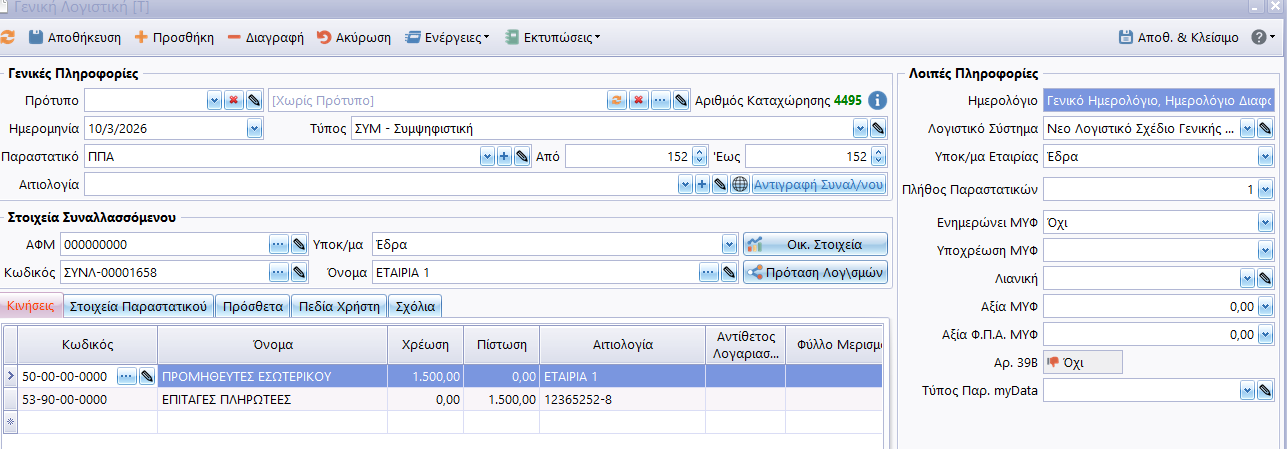Click the Οικ. Στοιχεία button
Screen dimensions: 1287x449
tap(815, 244)
